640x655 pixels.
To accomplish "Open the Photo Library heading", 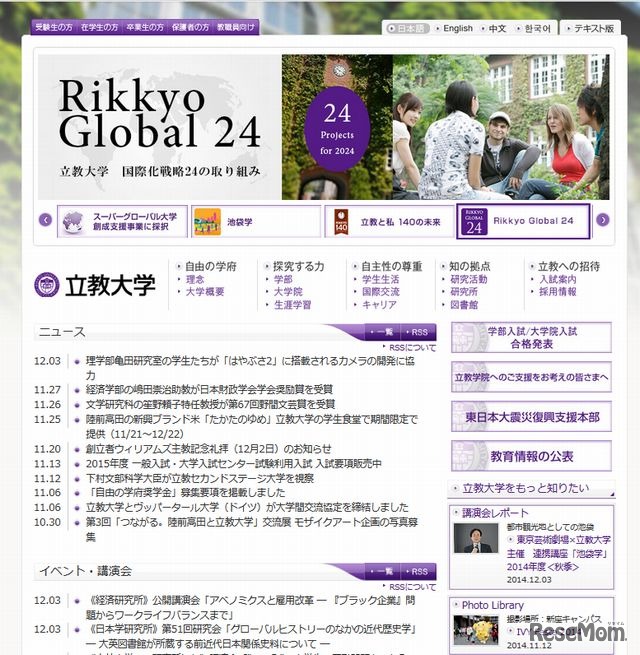I will [493, 605].
